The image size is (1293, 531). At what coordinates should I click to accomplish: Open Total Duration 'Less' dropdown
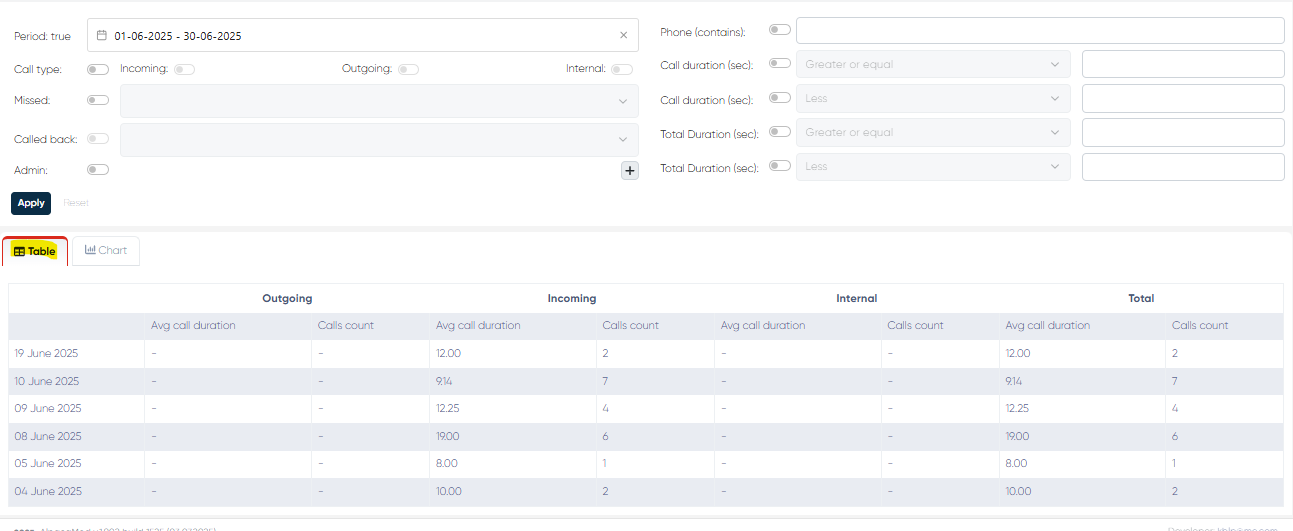[932, 167]
